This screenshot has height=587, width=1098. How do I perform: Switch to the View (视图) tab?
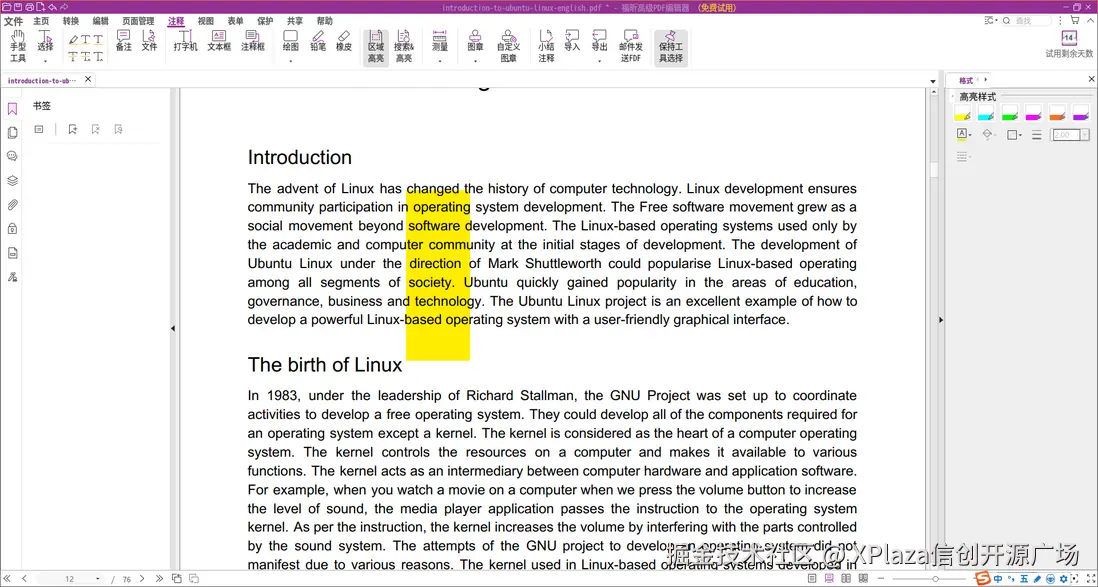click(x=206, y=21)
